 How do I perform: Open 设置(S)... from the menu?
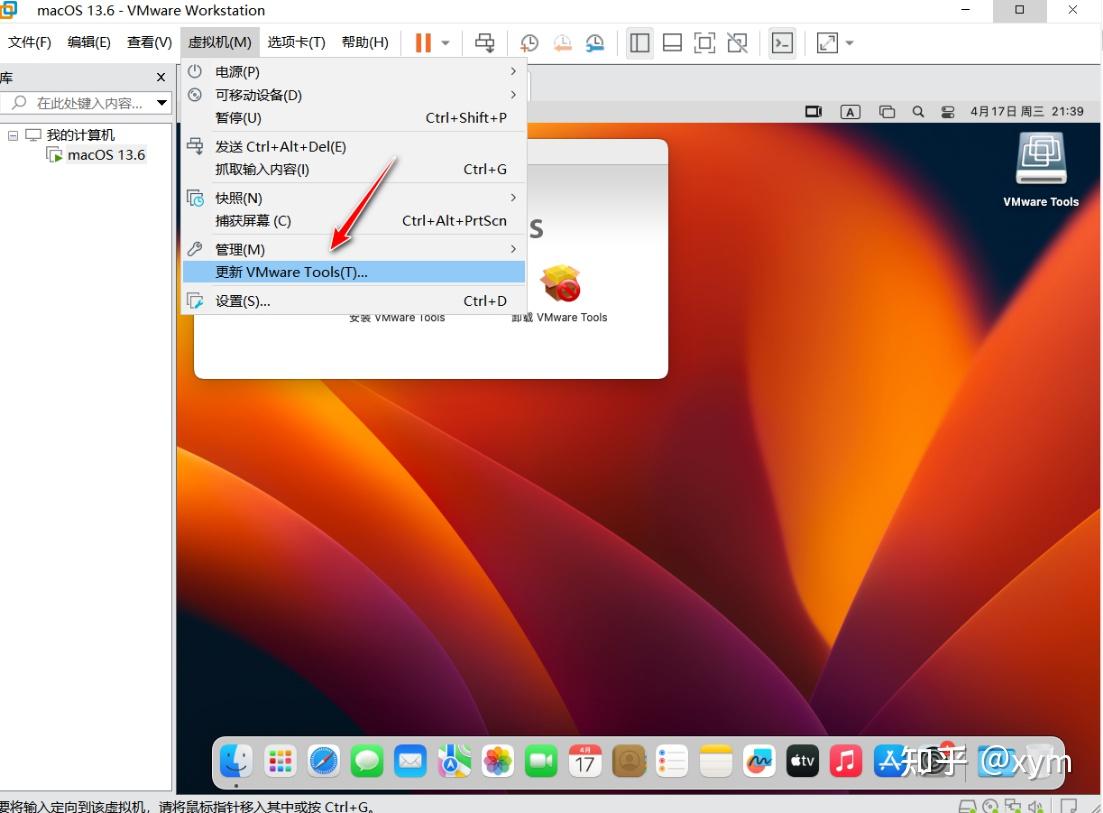click(x=354, y=301)
